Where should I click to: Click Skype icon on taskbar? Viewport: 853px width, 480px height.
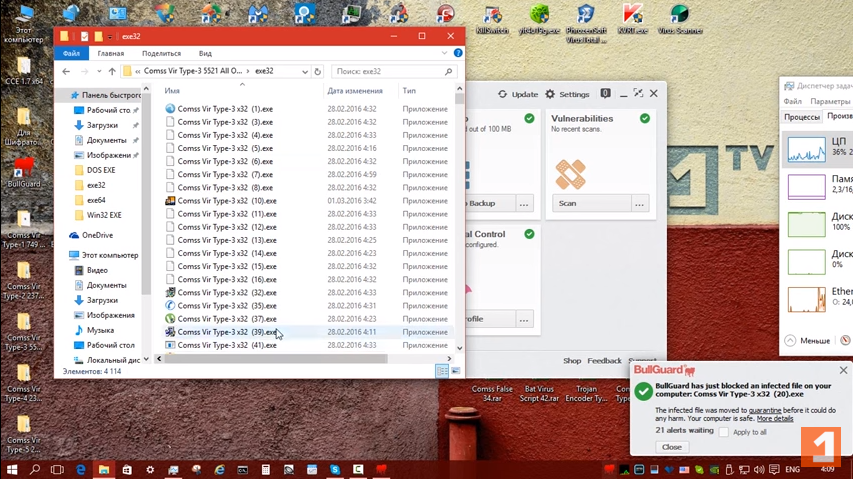(x=335, y=469)
